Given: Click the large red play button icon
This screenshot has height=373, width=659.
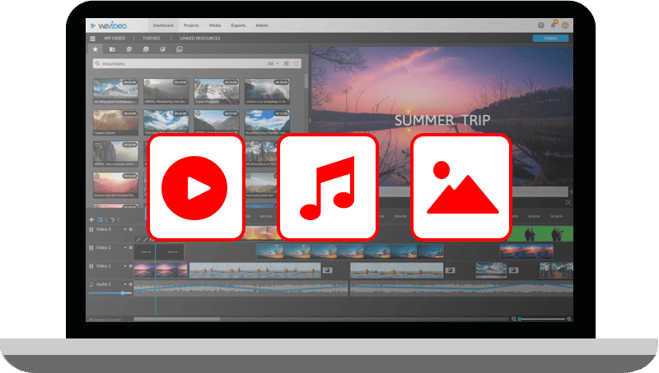Looking at the screenshot, I should click(196, 187).
